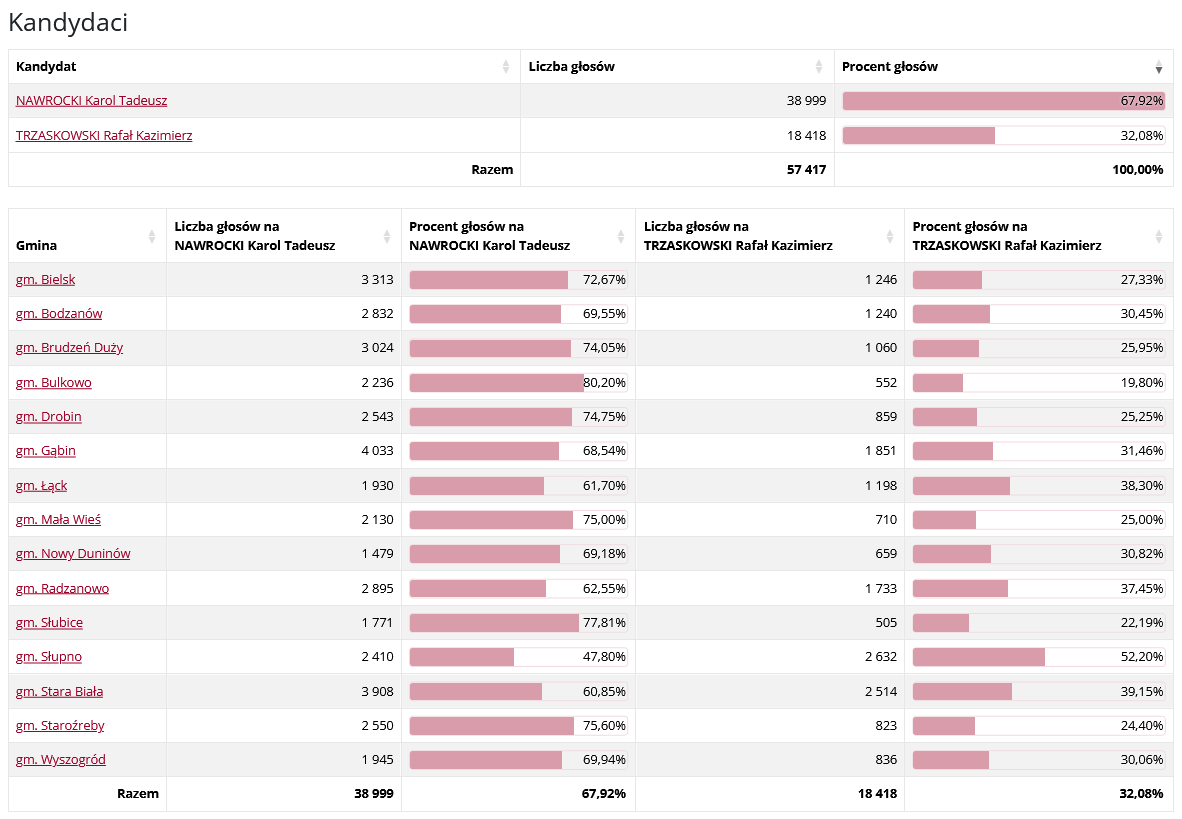Go to gm. Słupno municipality page

[x=49, y=657]
